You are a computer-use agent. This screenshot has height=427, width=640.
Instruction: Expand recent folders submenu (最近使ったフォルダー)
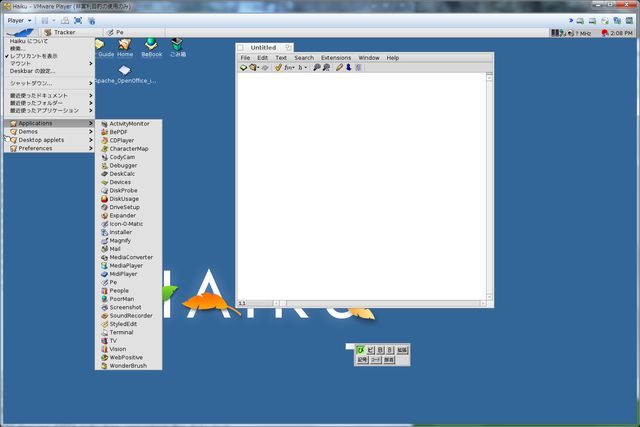[x=49, y=103]
